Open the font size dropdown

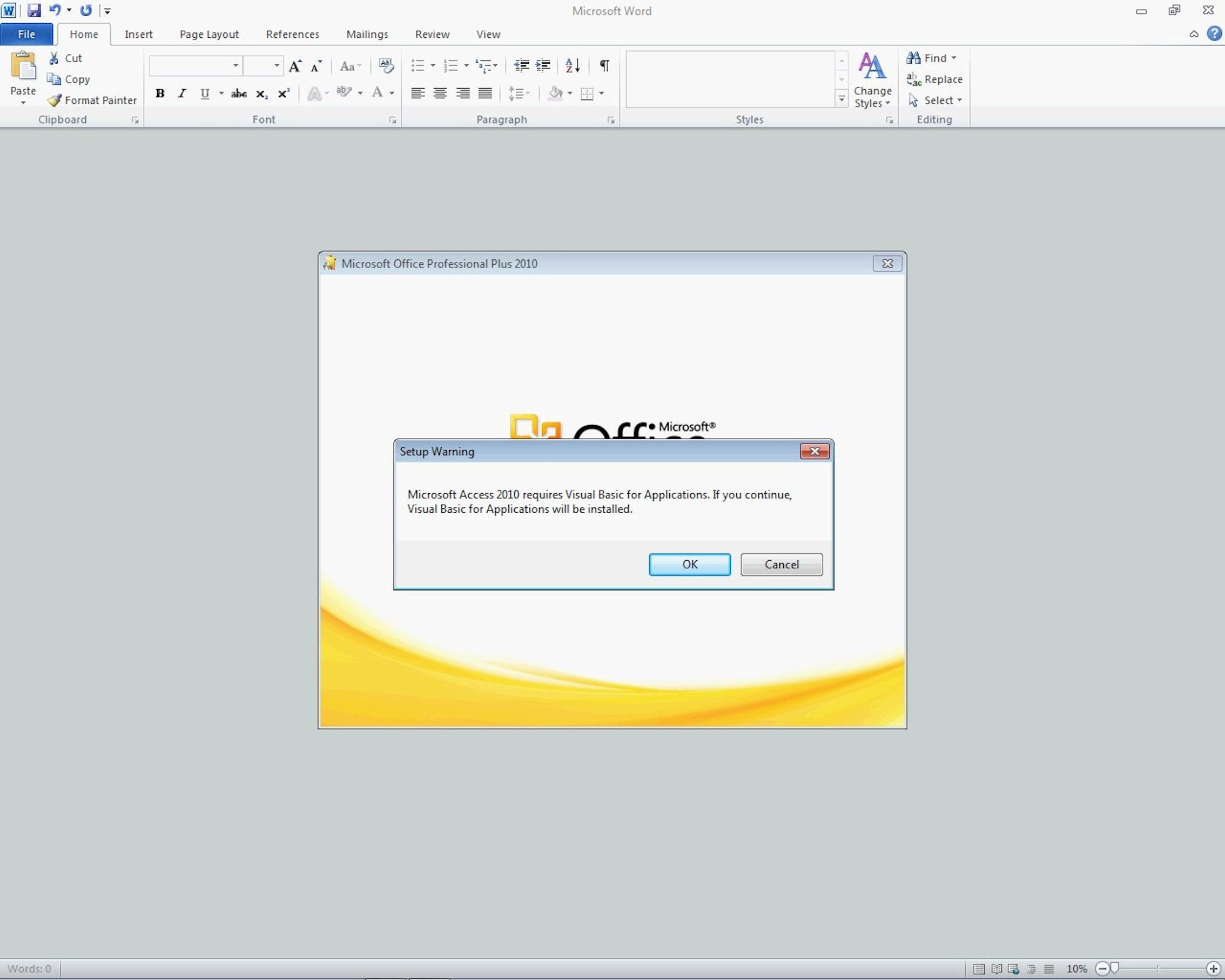(x=277, y=66)
